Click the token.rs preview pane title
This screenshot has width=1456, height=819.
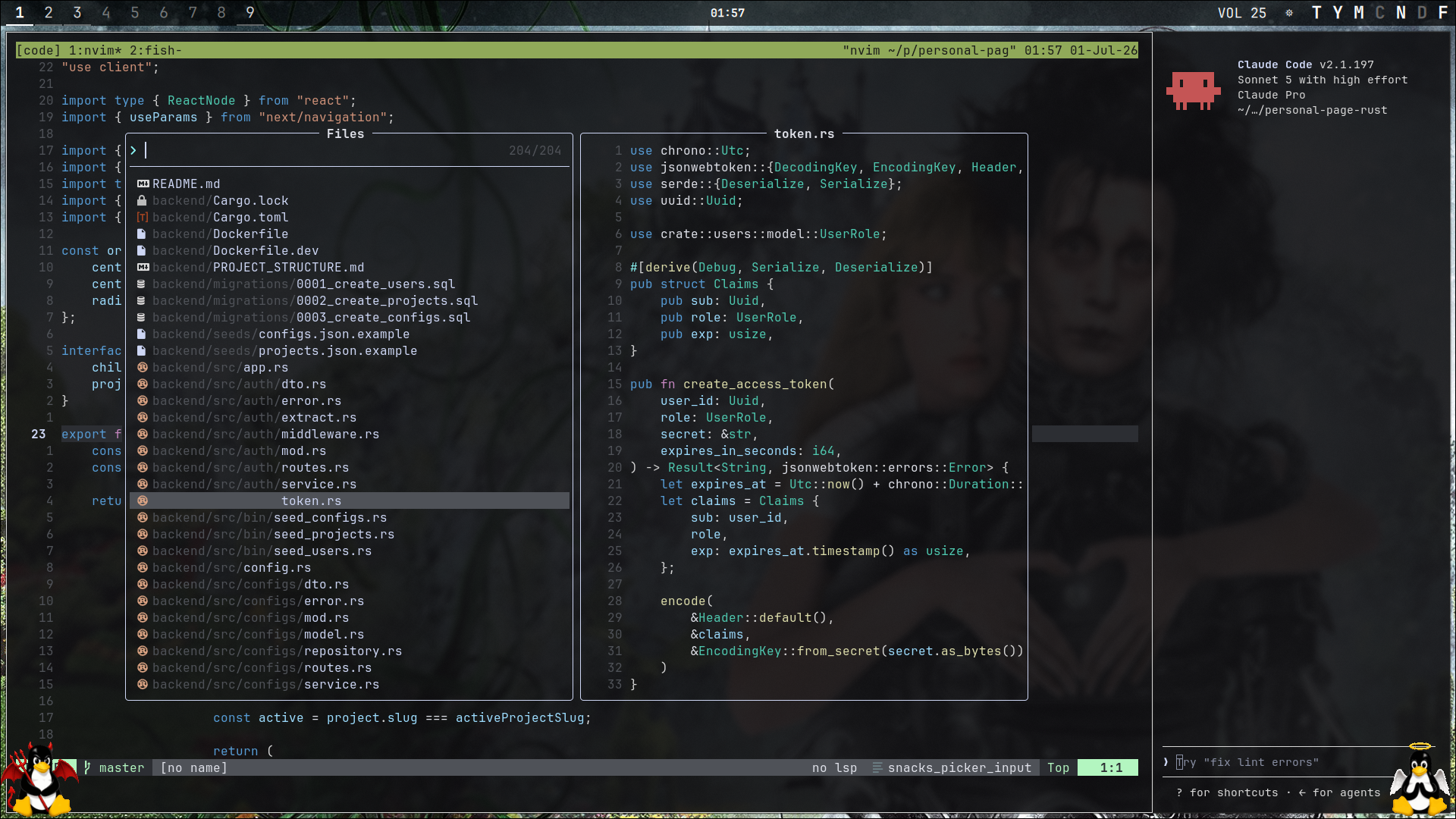tap(804, 134)
